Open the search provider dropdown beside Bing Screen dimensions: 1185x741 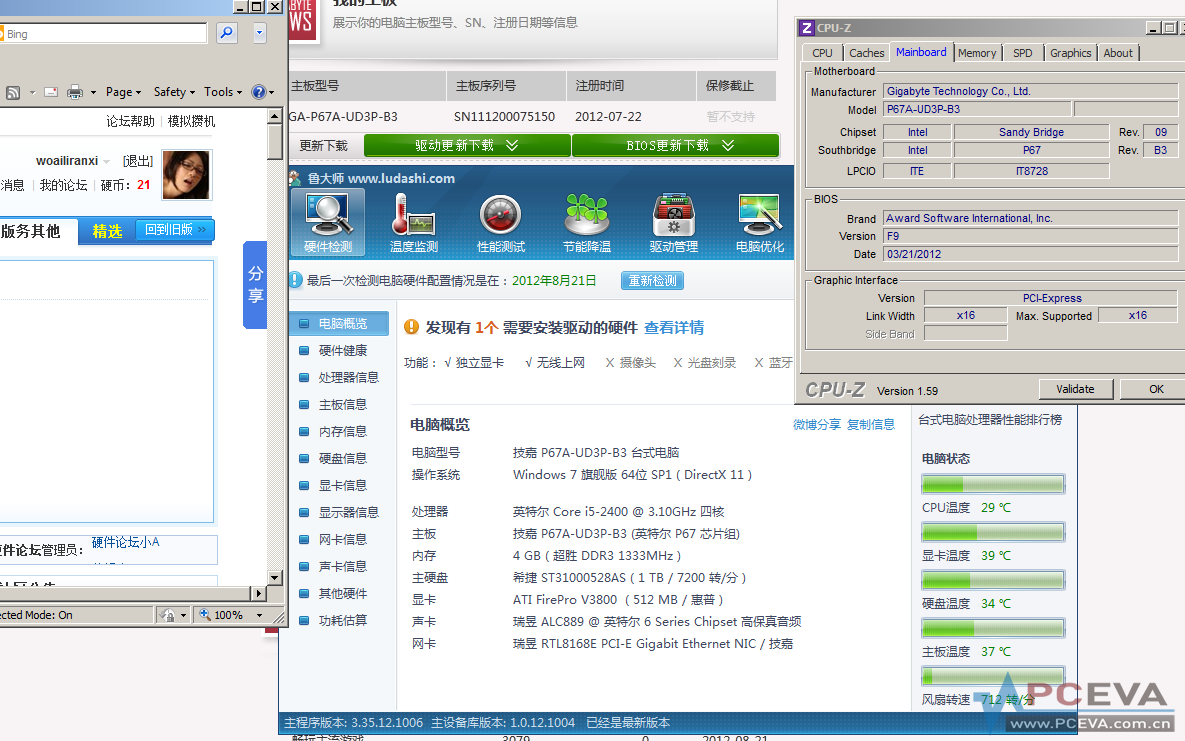pyautogui.click(x=259, y=33)
